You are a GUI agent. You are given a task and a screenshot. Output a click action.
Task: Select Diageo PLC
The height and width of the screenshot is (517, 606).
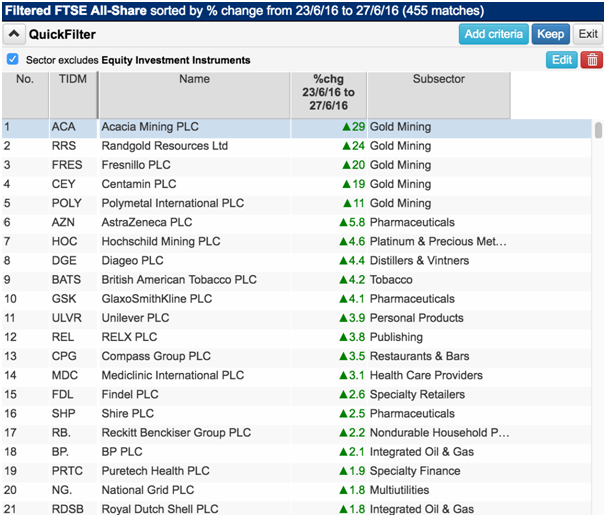pyautogui.click(x=133, y=261)
